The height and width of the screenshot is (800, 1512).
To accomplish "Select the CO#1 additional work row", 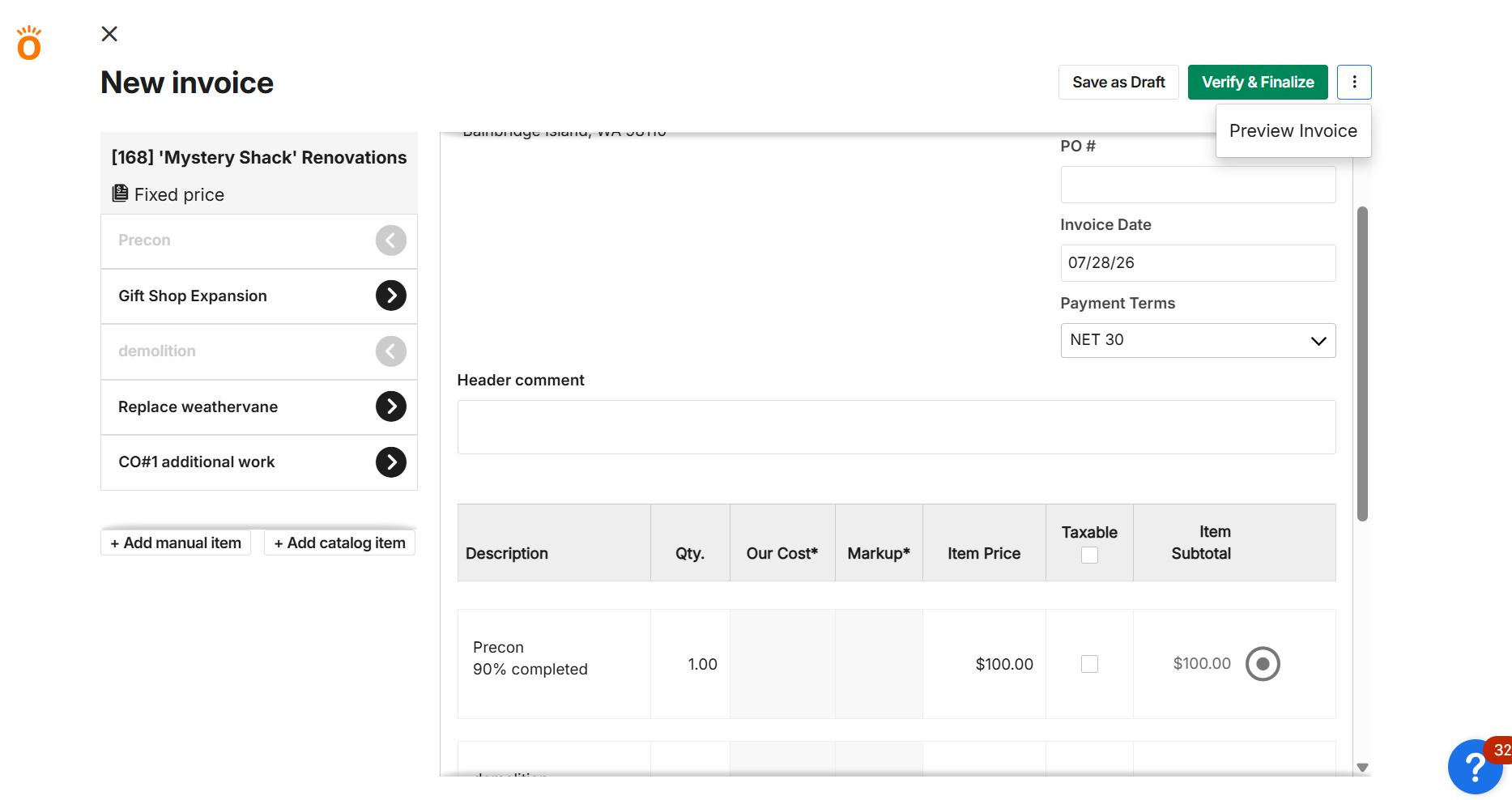I will (259, 462).
